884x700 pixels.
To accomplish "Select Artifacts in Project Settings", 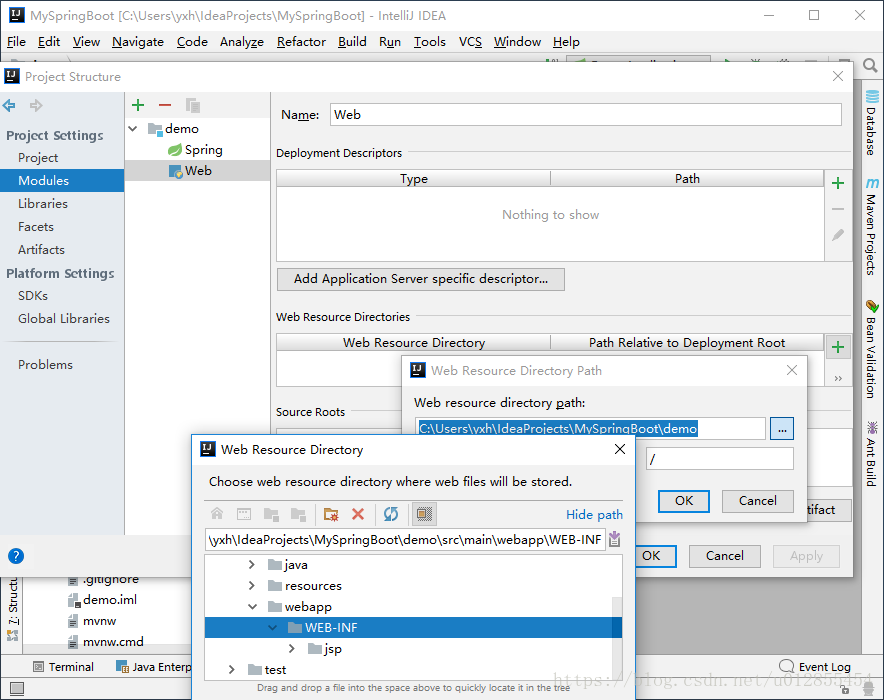I will point(41,250).
